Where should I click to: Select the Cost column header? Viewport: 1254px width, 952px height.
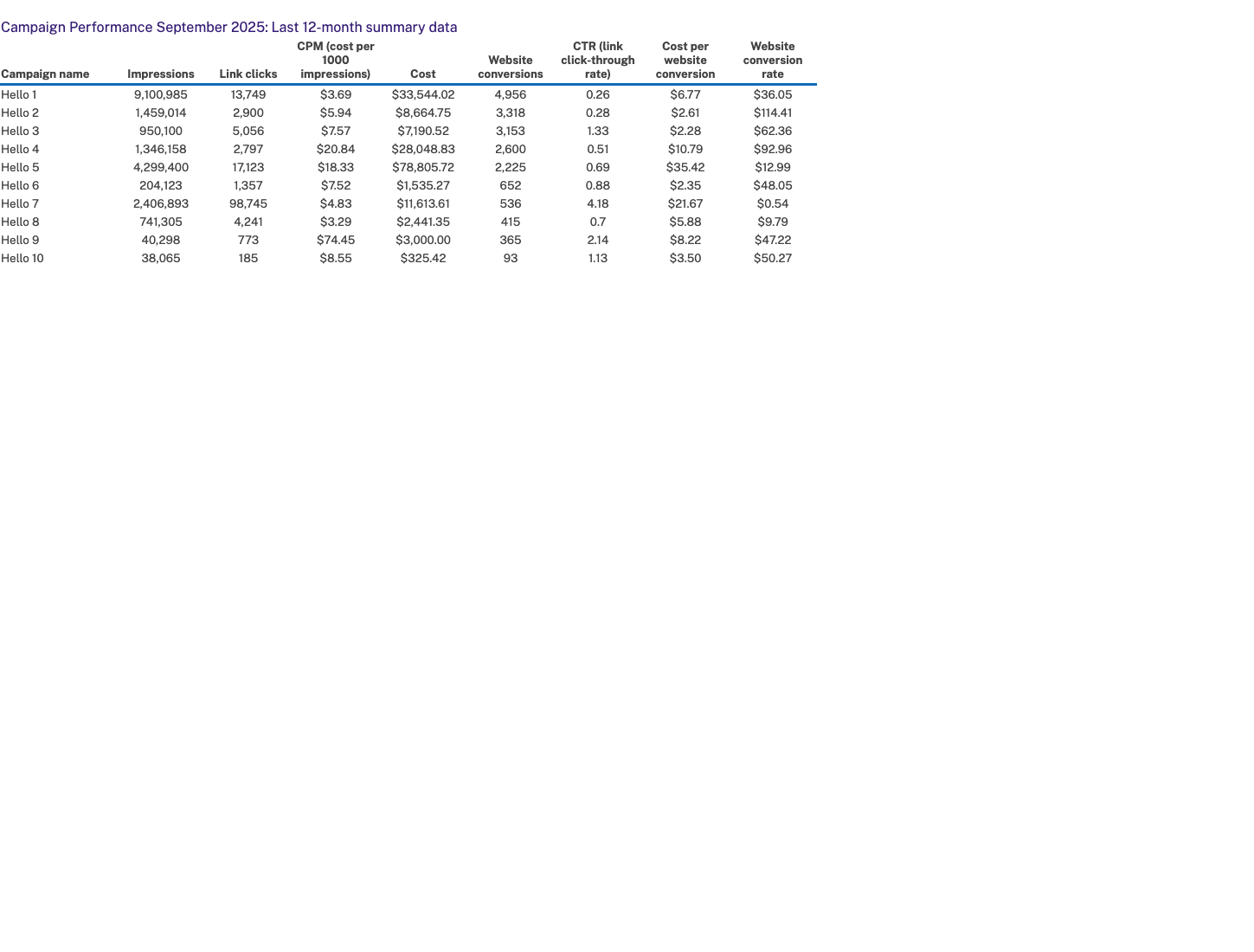pyautogui.click(x=423, y=74)
